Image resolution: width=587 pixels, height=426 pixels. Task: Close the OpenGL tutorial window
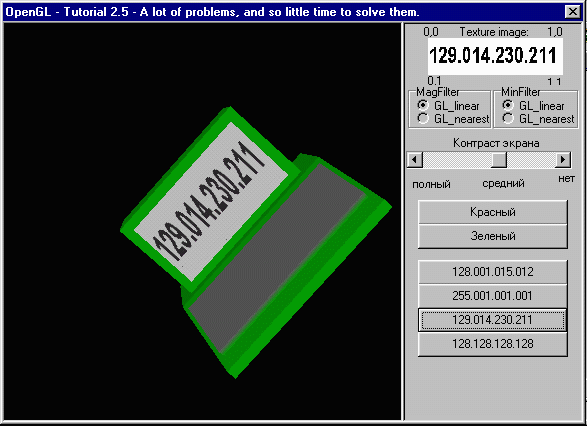click(573, 12)
